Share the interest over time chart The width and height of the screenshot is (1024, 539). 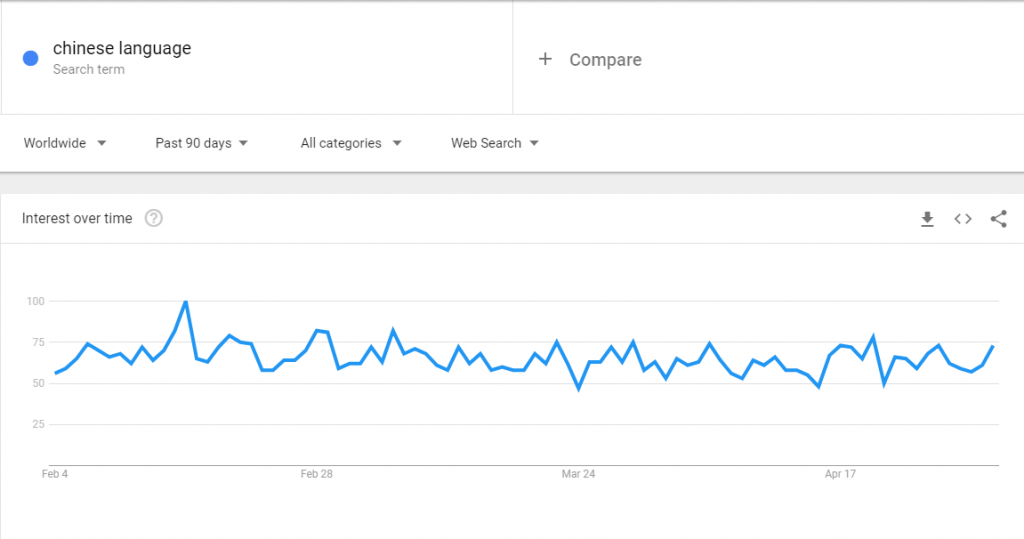(x=999, y=219)
